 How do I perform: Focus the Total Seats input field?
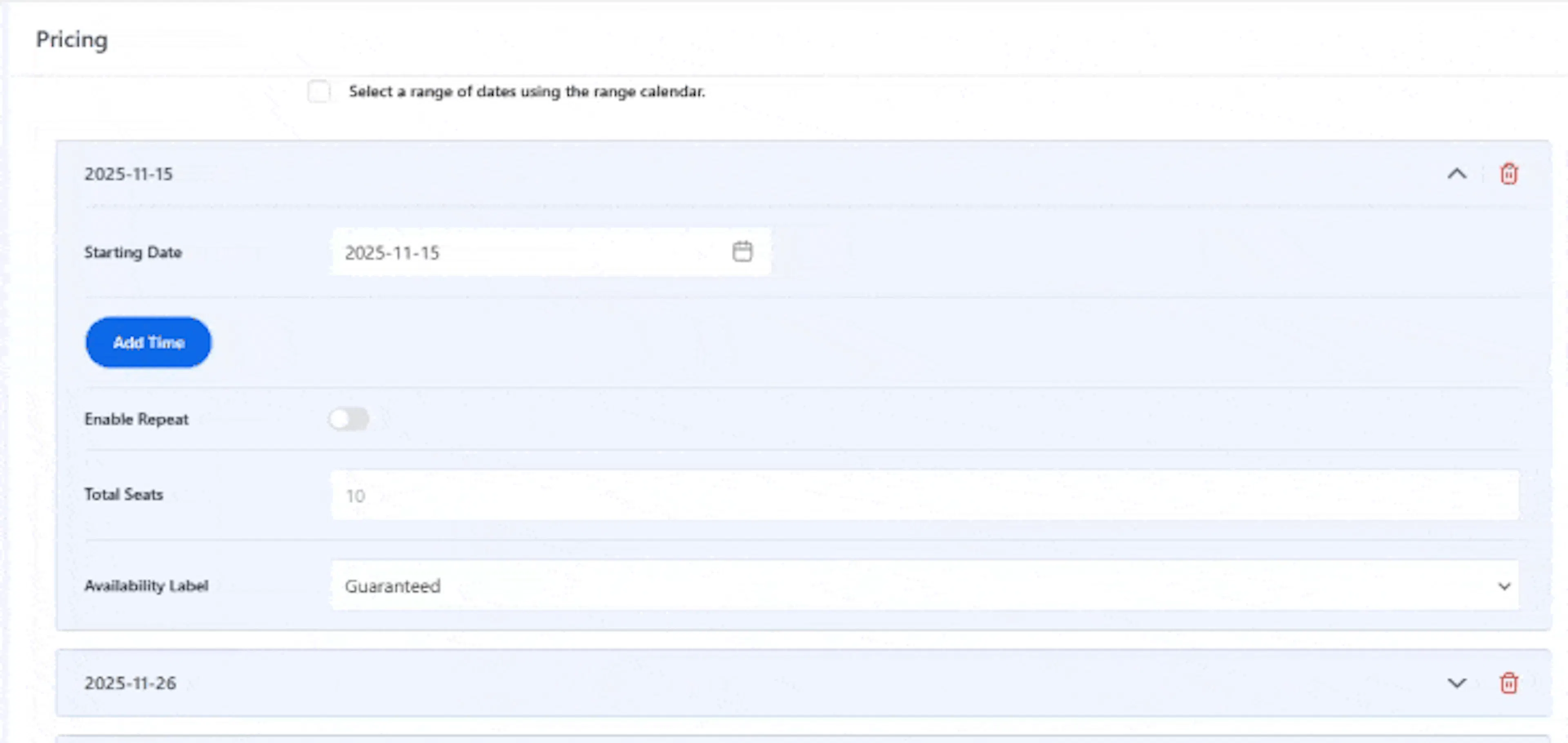924,495
